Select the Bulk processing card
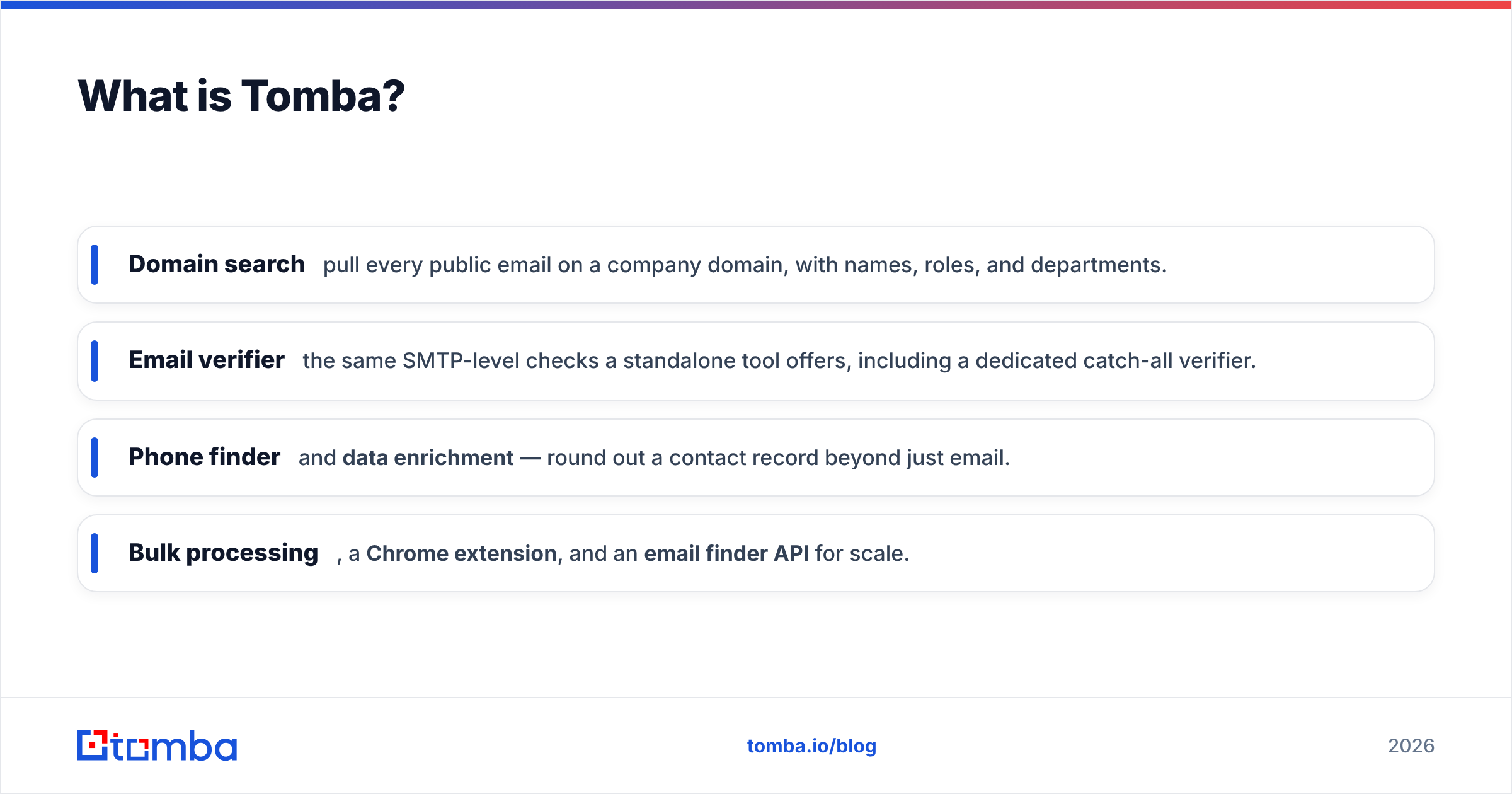 [756, 553]
